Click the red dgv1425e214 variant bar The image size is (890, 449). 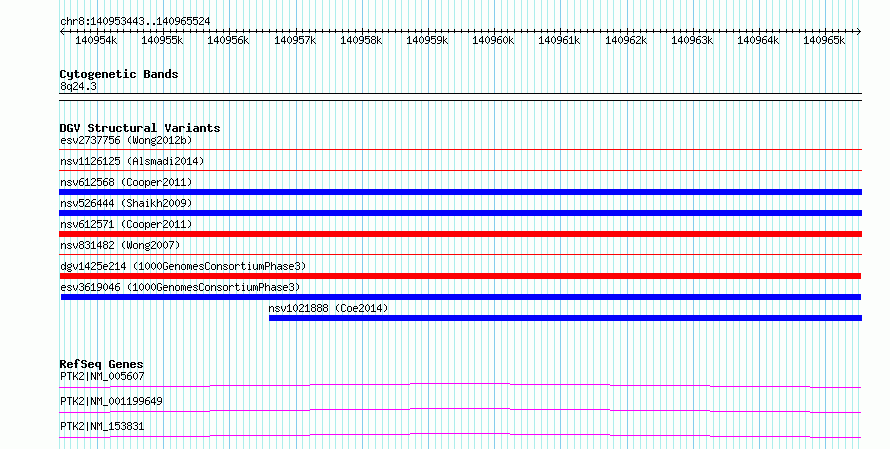[460, 276]
